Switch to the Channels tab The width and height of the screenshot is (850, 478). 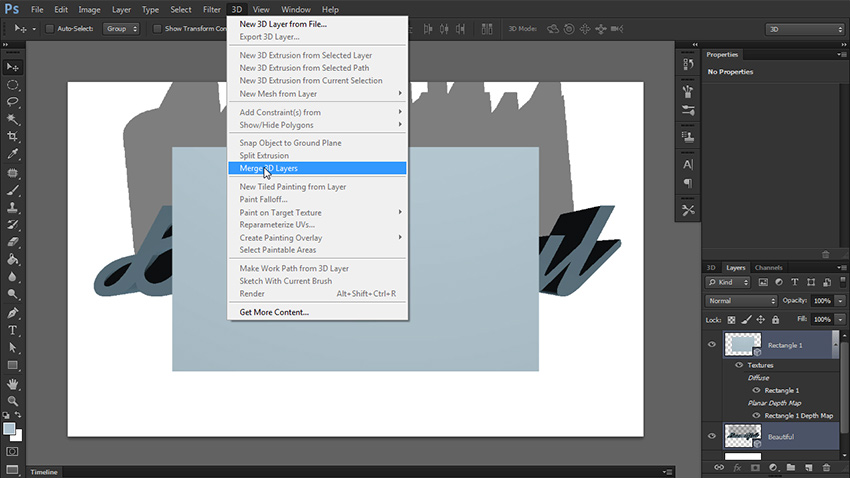(768, 268)
